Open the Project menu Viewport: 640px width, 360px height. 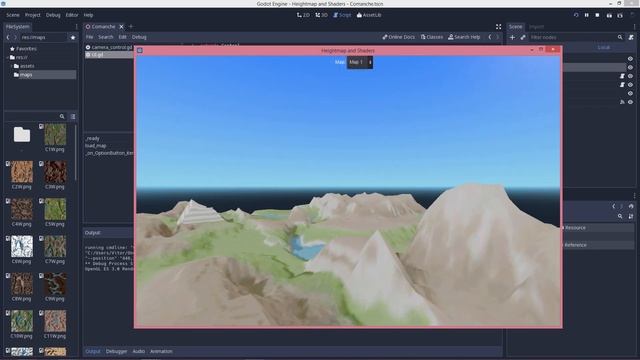click(33, 15)
